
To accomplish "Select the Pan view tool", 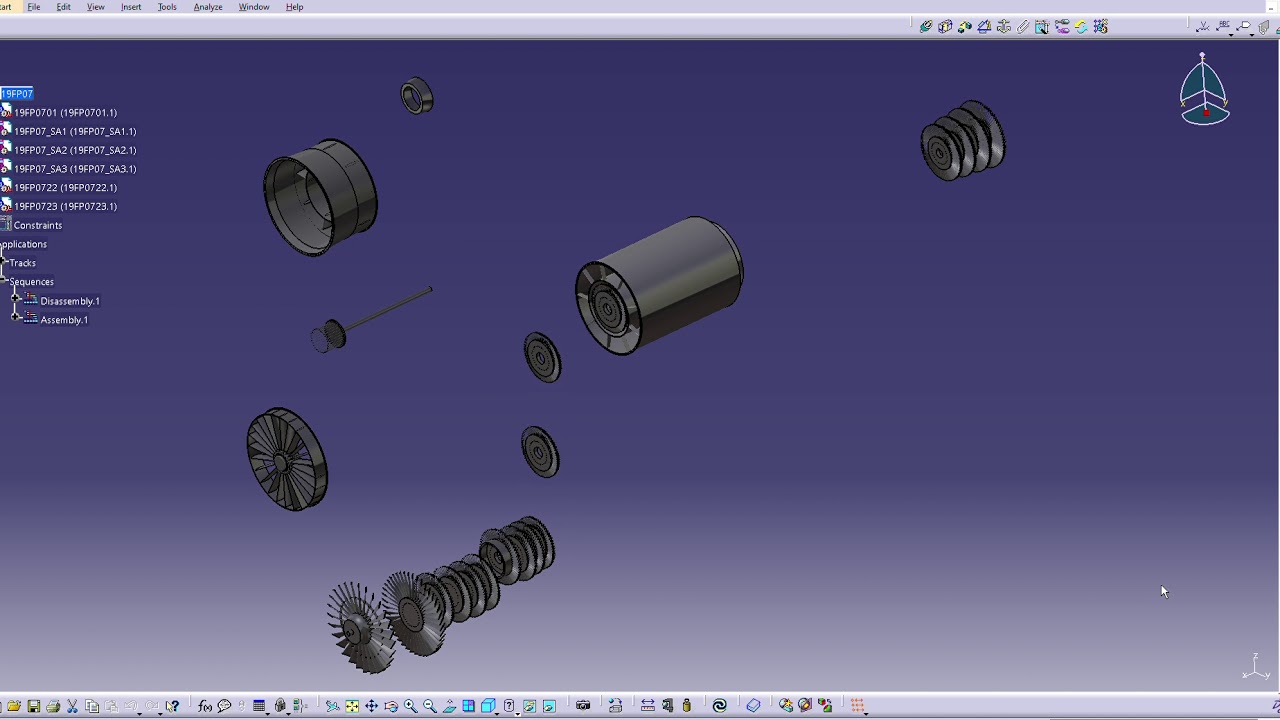I will click(371, 706).
